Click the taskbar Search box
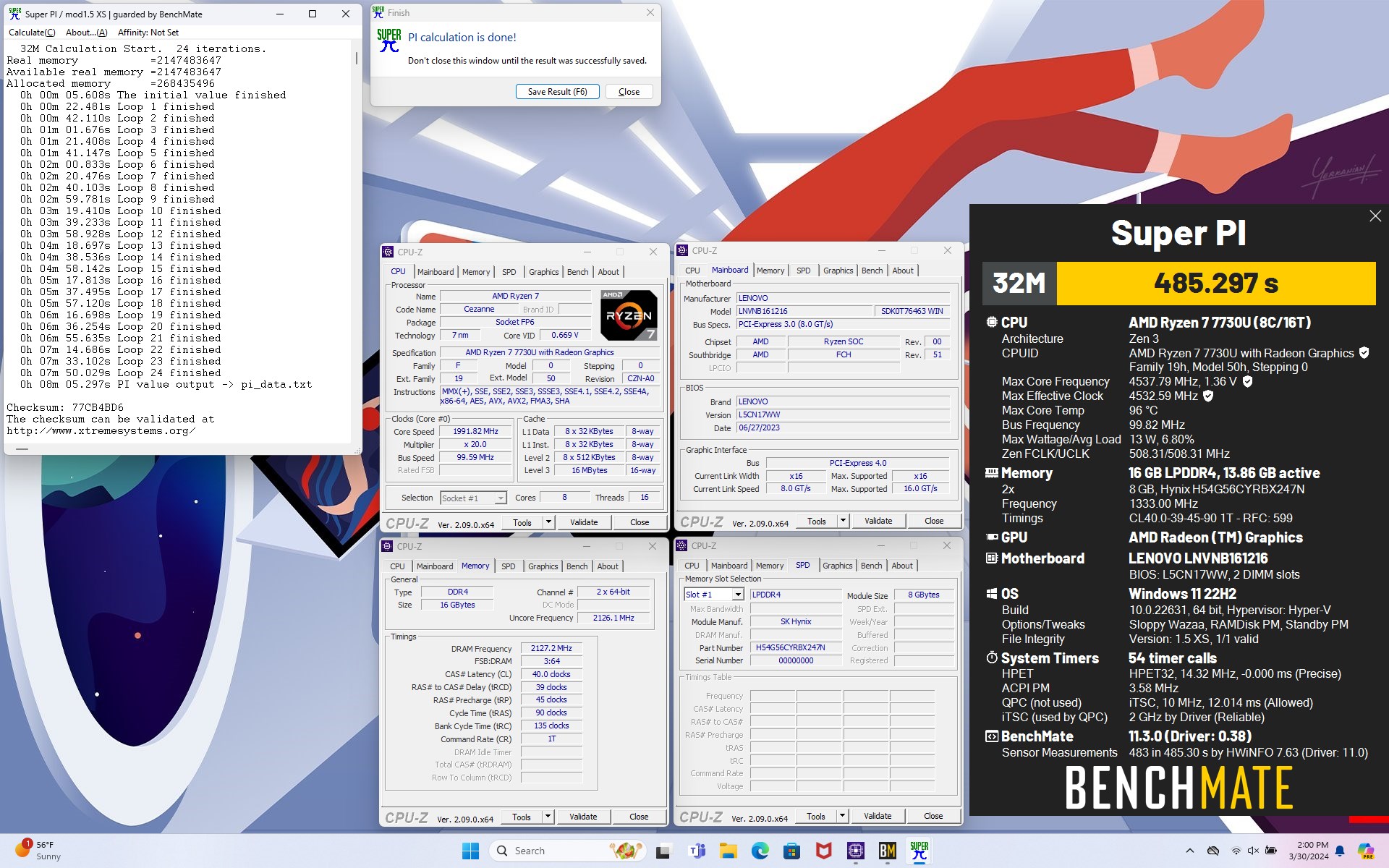 [x=569, y=851]
